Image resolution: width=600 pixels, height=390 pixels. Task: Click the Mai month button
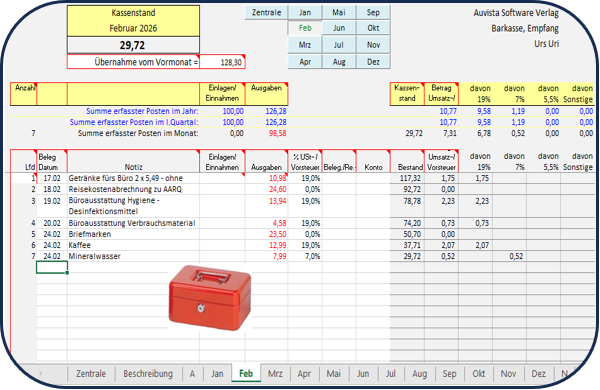tap(339, 12)
